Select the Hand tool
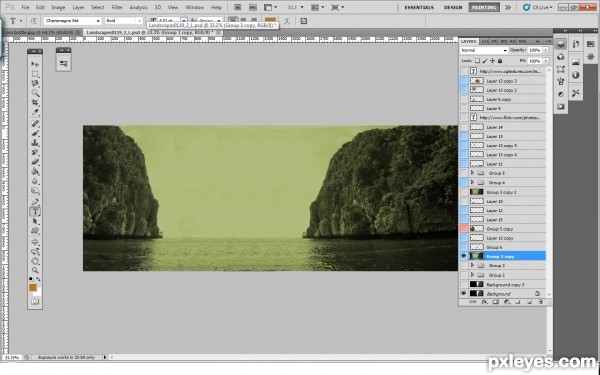 (35, 261)
